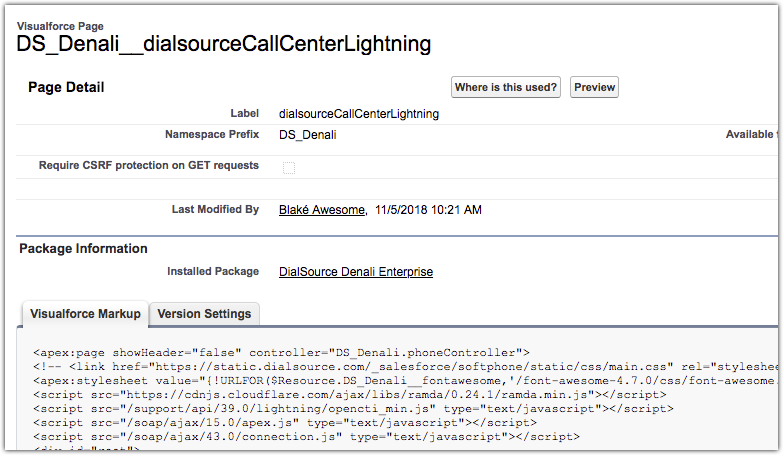Click the Page Detail heading
The height and width of the screenshot is (455, 783).
(x=66, y=87)
